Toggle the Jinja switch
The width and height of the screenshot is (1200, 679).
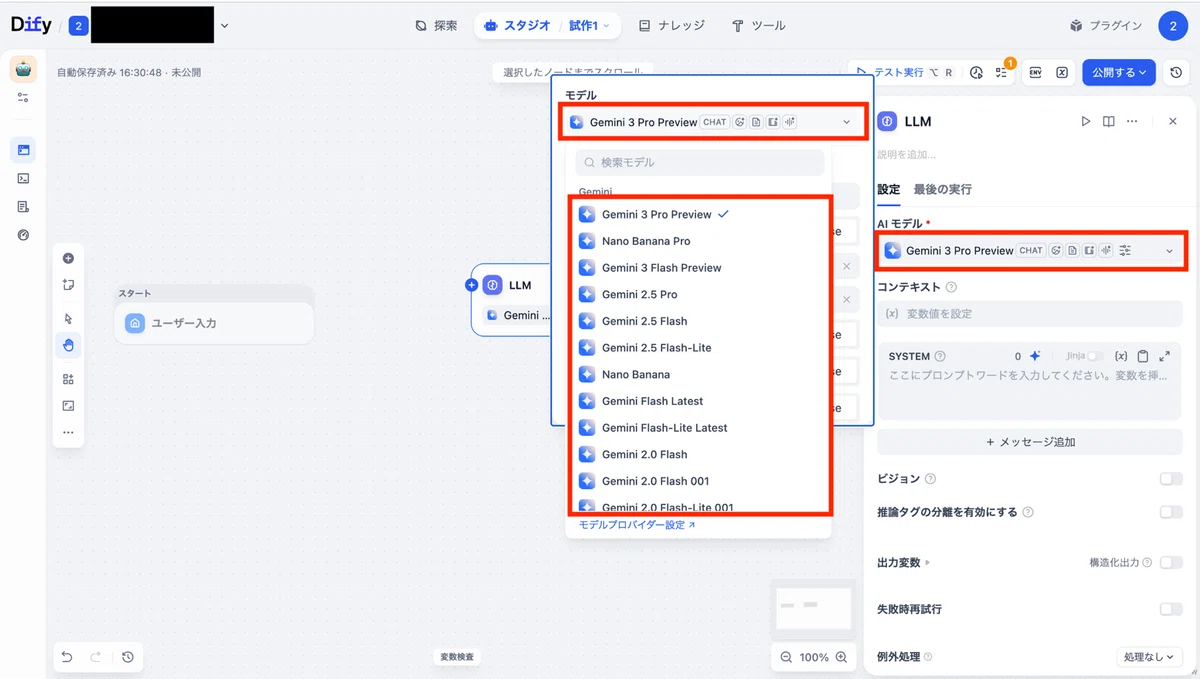(x=1098, y=356)
